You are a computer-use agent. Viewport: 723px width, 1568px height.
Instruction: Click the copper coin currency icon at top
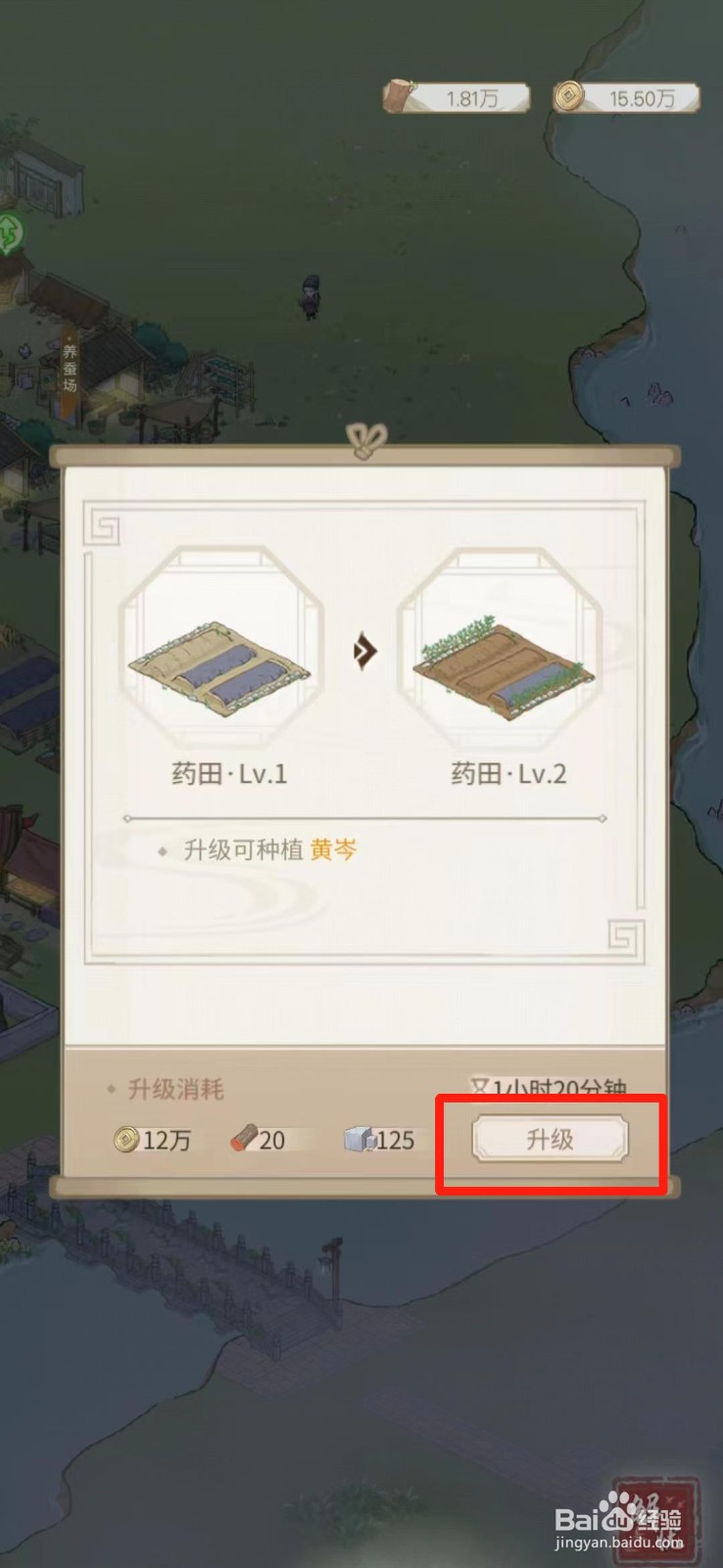[567, 96]
